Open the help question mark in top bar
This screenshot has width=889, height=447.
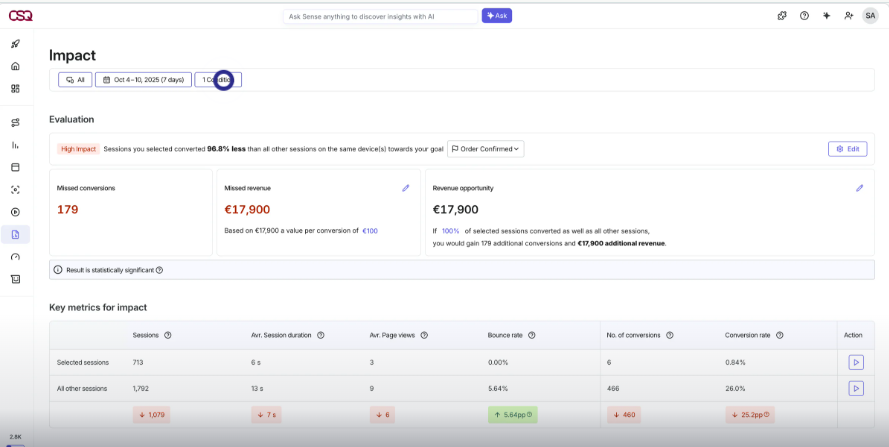click(x=804, y=16)
